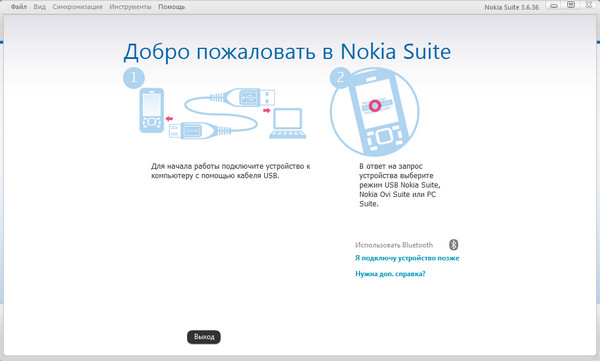Close the Nokia Suite window

point(589,5)
